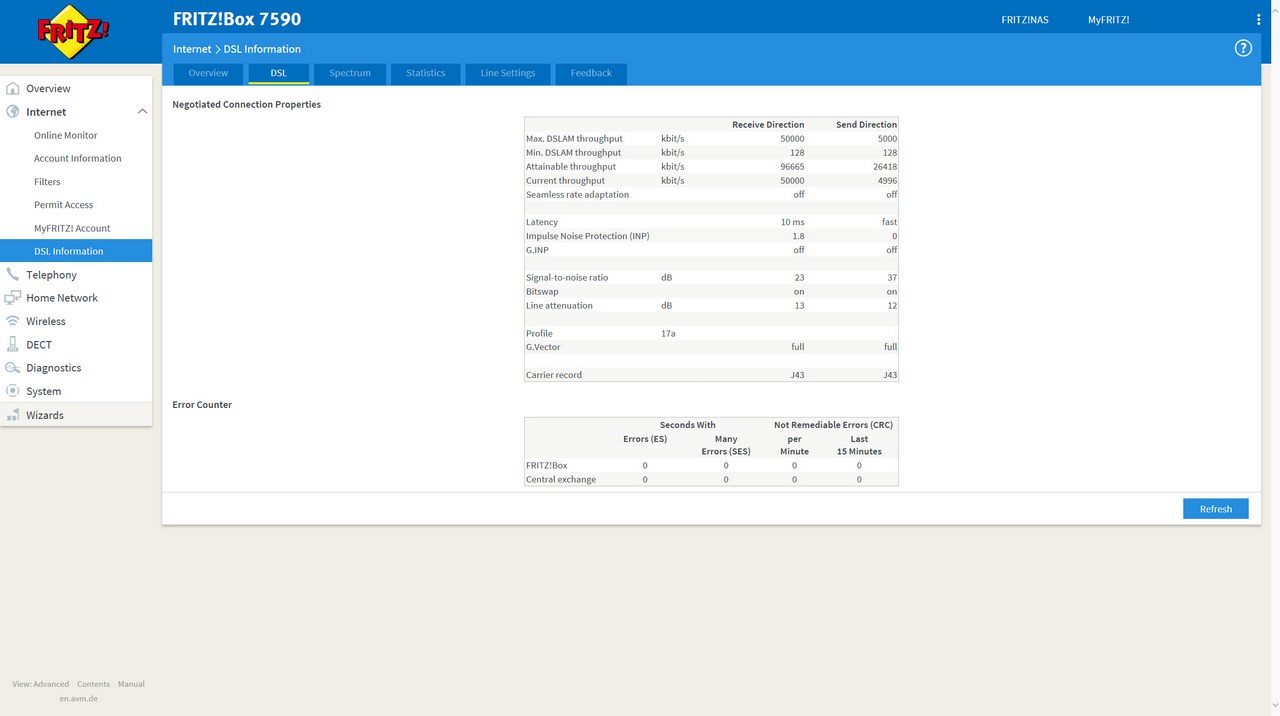The height and width of the screenshot is (716, 1280).
Task: Open Account Information page
Action: pos(76,158)
